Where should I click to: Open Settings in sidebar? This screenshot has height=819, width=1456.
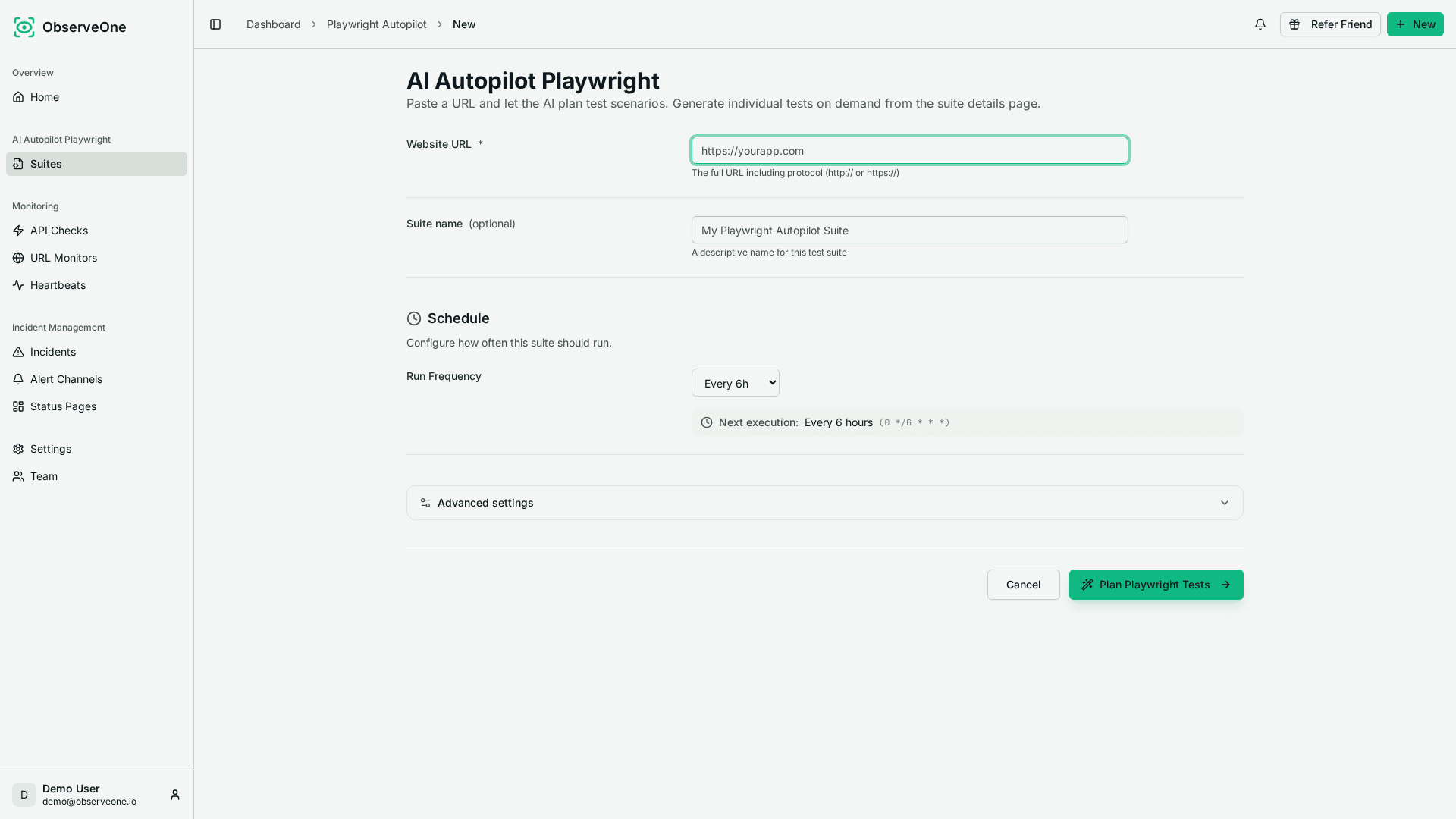tap(96, 449)
